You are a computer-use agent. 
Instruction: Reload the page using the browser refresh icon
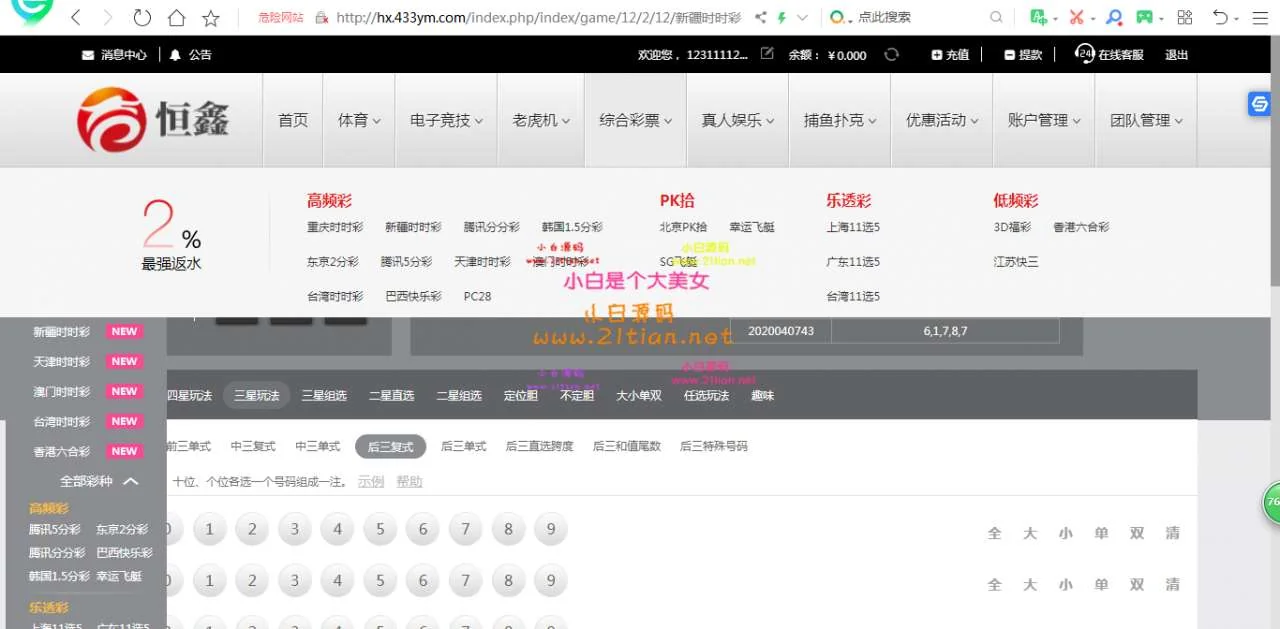tap(142, 18)
